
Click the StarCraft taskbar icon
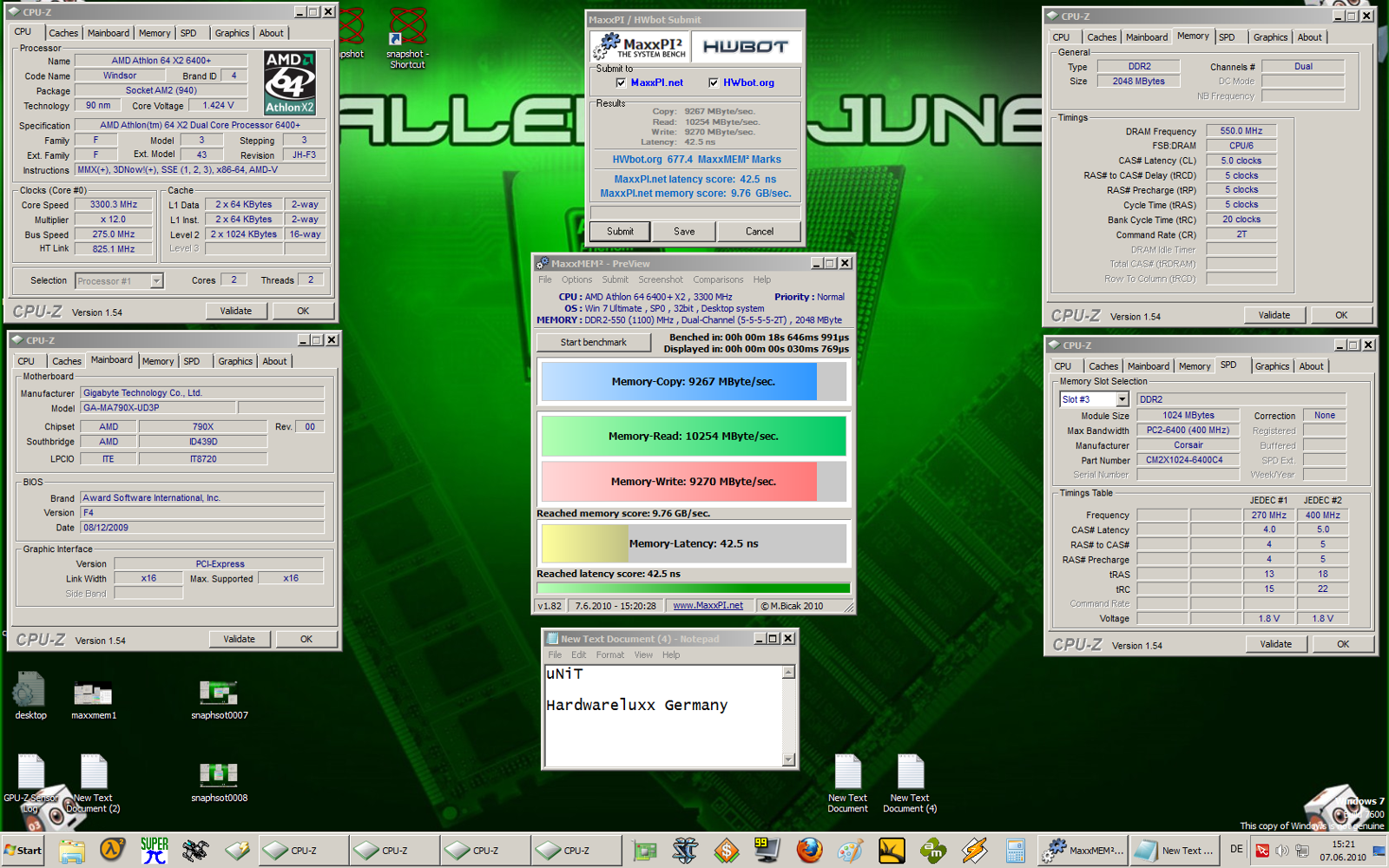click(685, 851)
